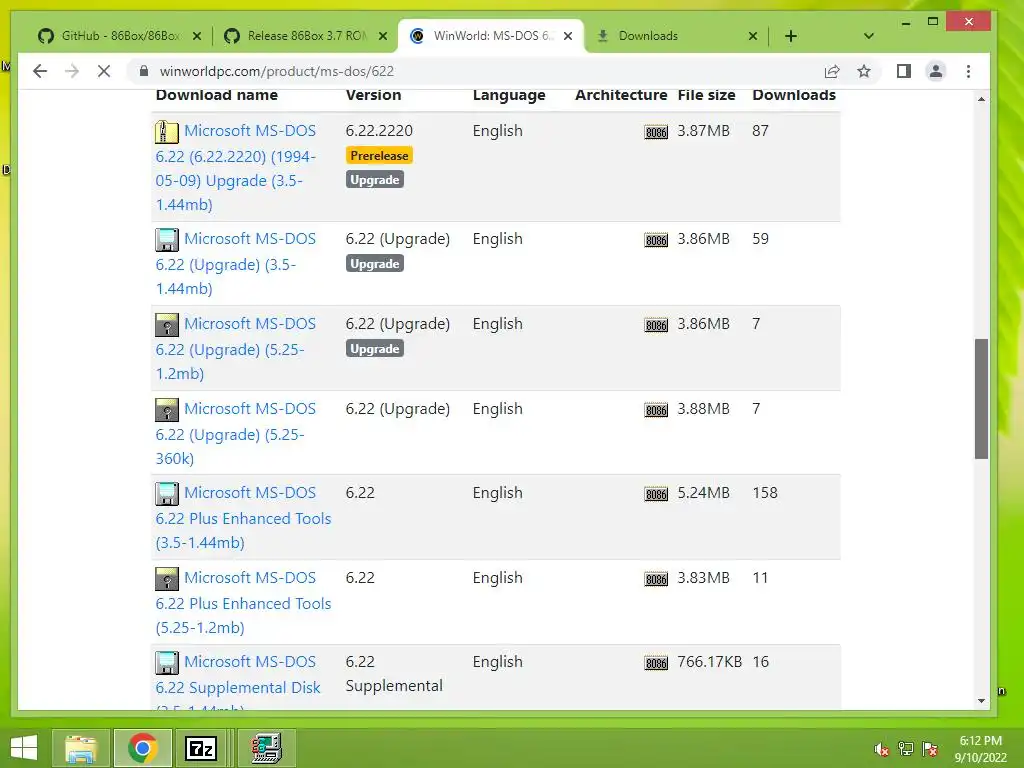Open the Chrome profile menu
Screen dimensions: 1024x768
pyautogui.click(x=936, y=71)
